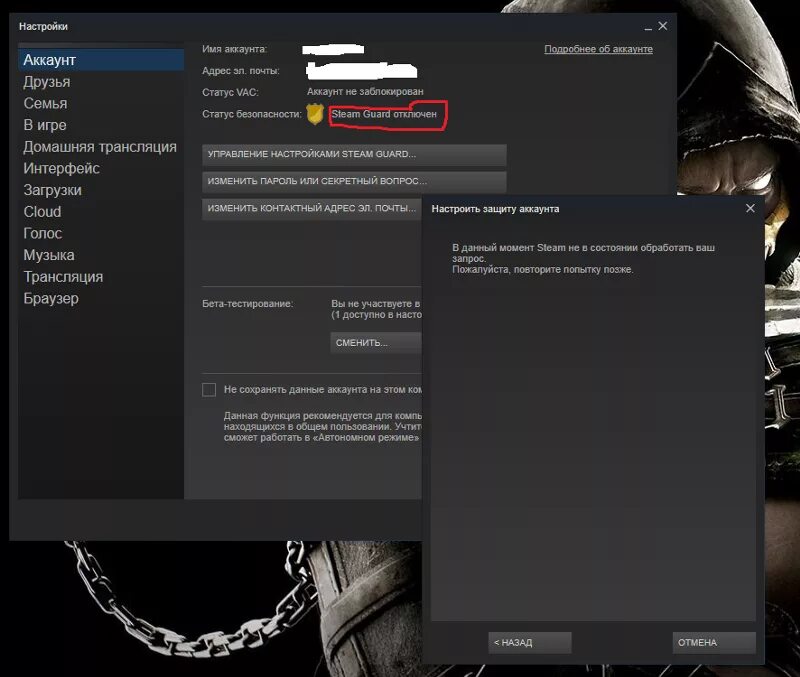Select the Аккаунт settings tab
The width and height of the screenshot is (800, 677).
point(101,60)
